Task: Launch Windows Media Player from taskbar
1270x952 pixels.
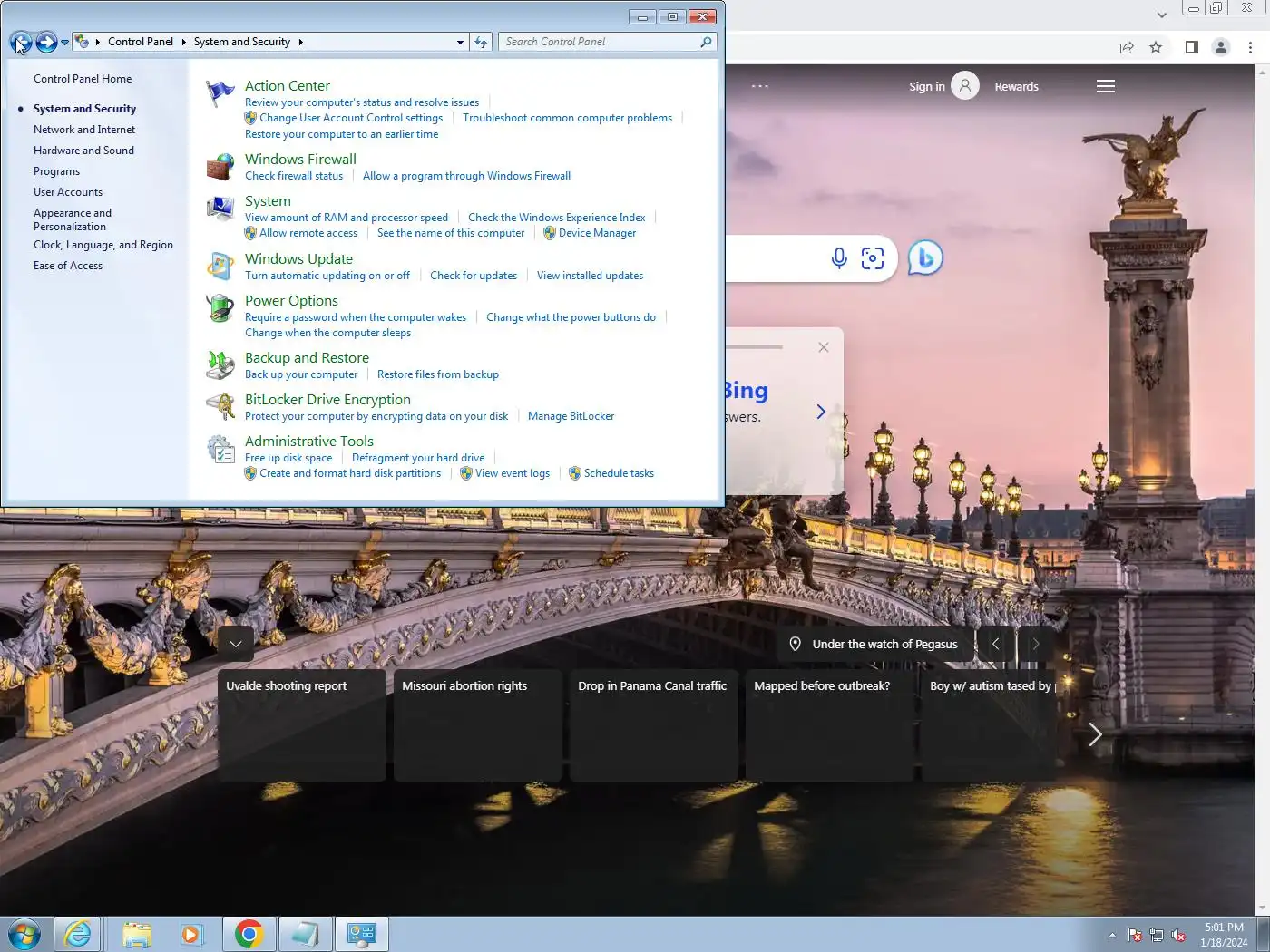Action: click(x=191, y=934)
